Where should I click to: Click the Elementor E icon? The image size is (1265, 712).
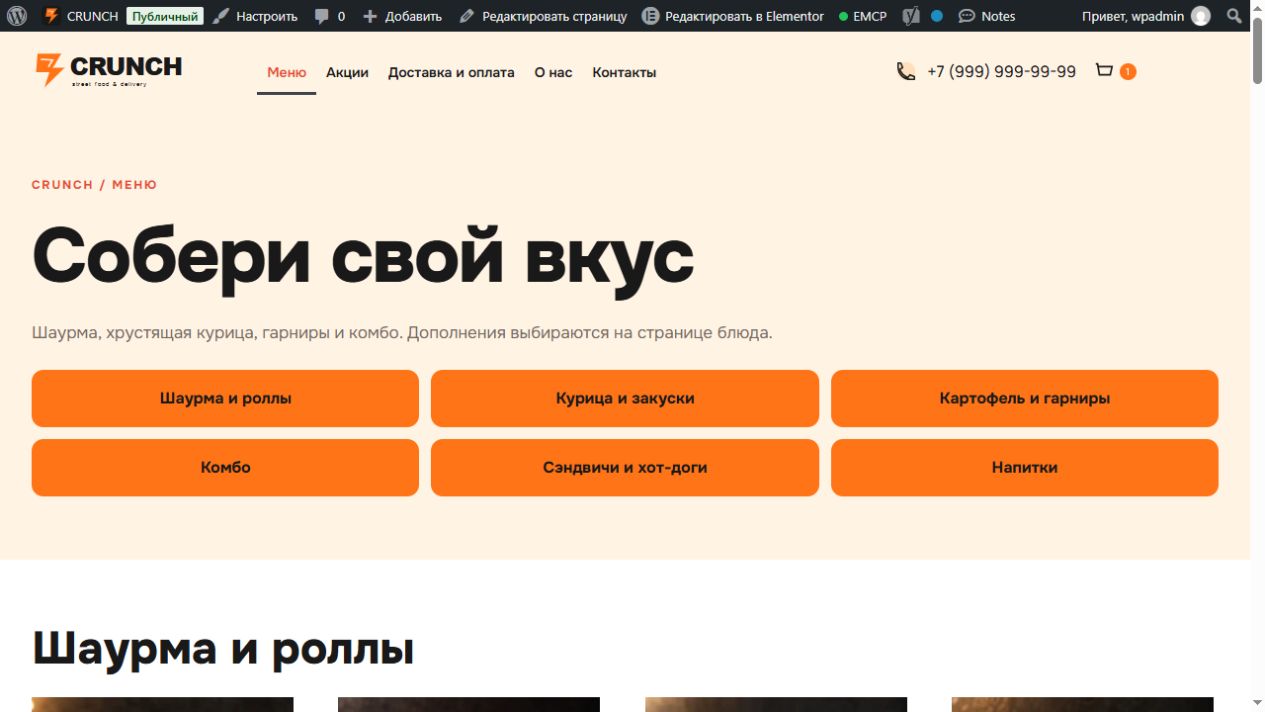coord(651,16)
